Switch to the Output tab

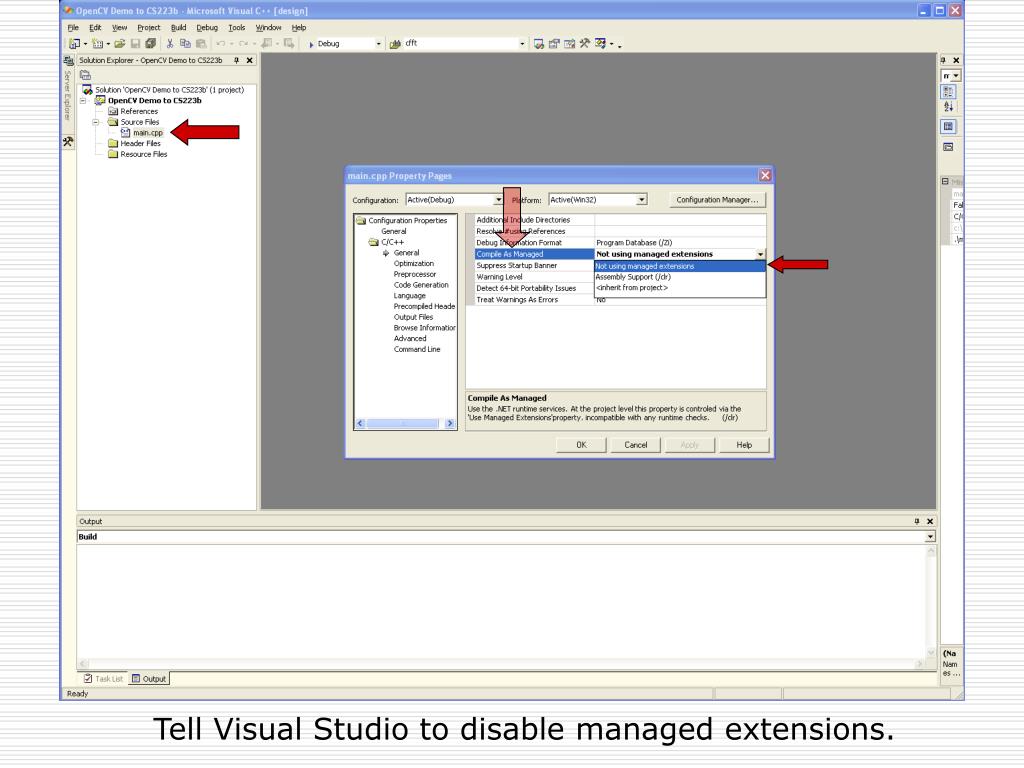point(149,679)
